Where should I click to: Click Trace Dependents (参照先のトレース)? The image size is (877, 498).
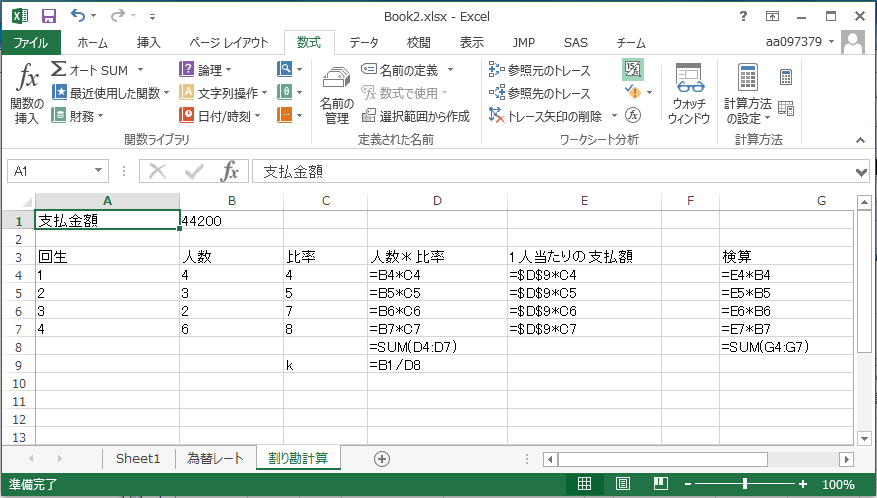[x=540, y=93]
